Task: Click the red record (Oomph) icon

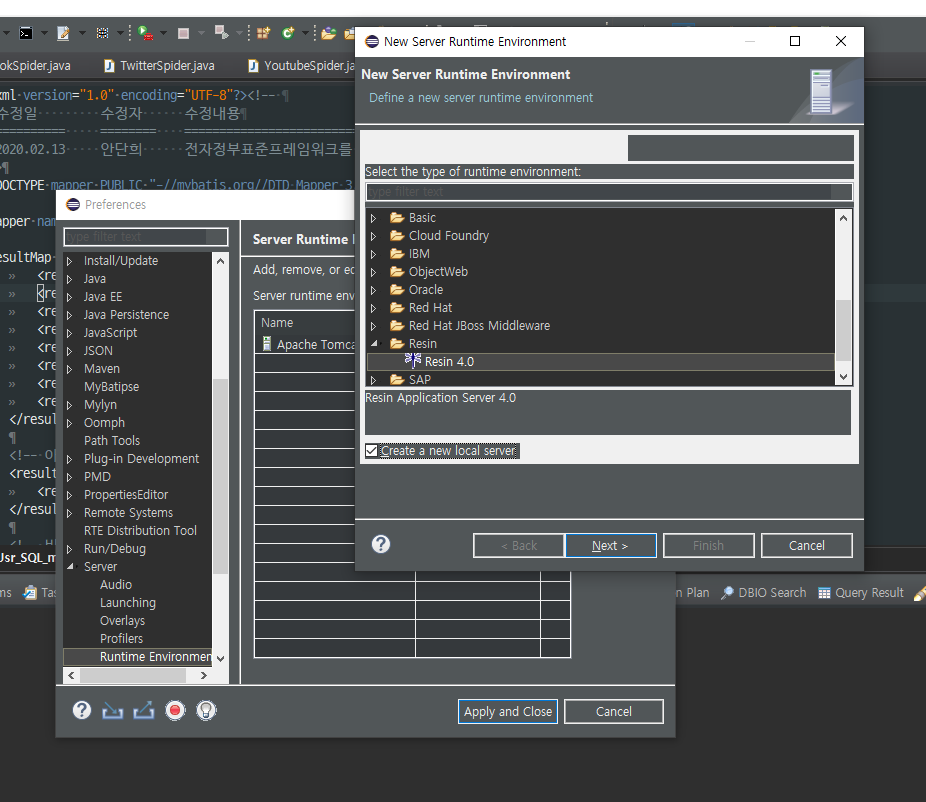Action: (175, 710)
